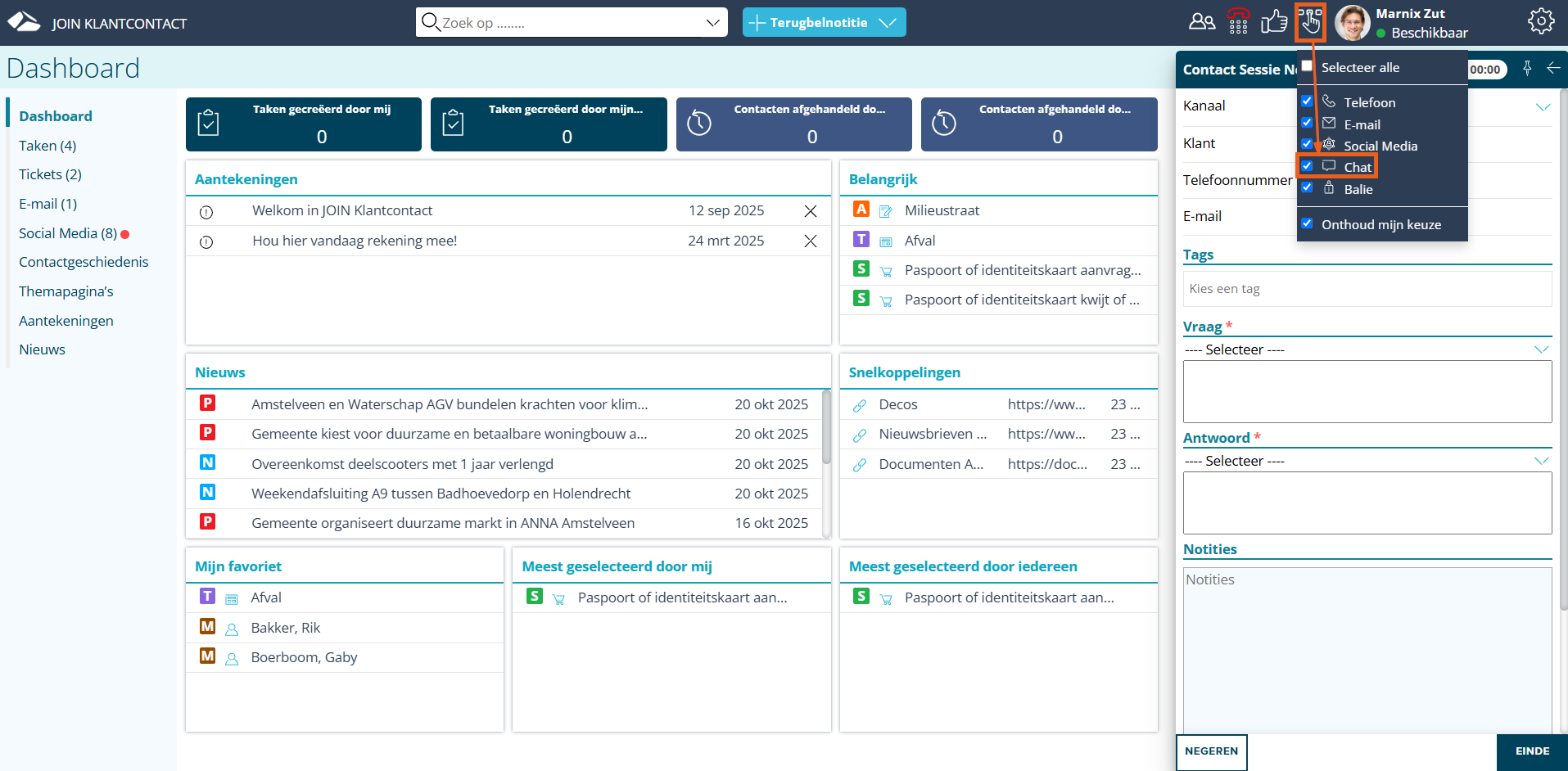Open Social Media (8) in sidebar
The height and width of the screenshot is (771, 1568).
tap(68, 233)
